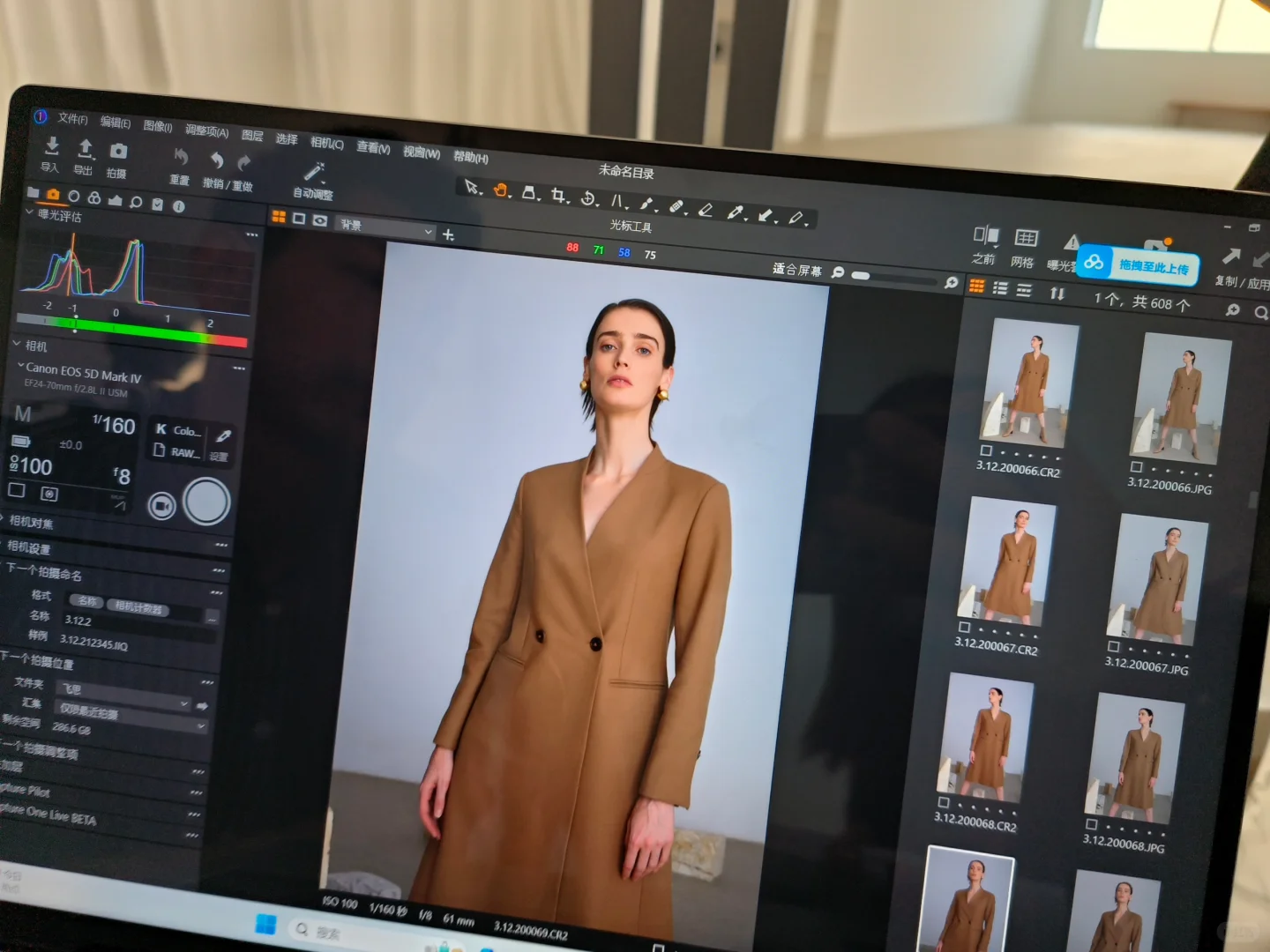
Task: Switch browser to orange grid thumbnail view
Action: click(x=976, y=286)
